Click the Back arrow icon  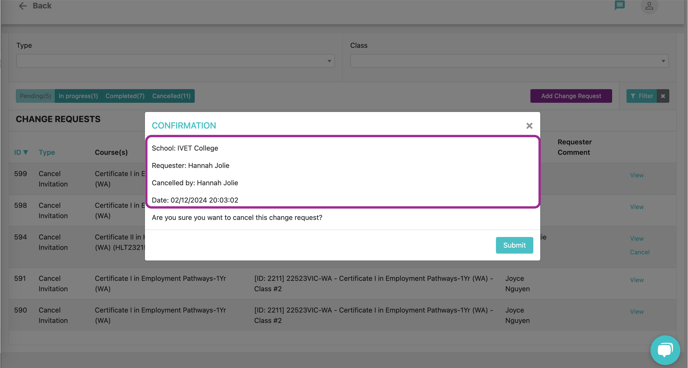23,6
